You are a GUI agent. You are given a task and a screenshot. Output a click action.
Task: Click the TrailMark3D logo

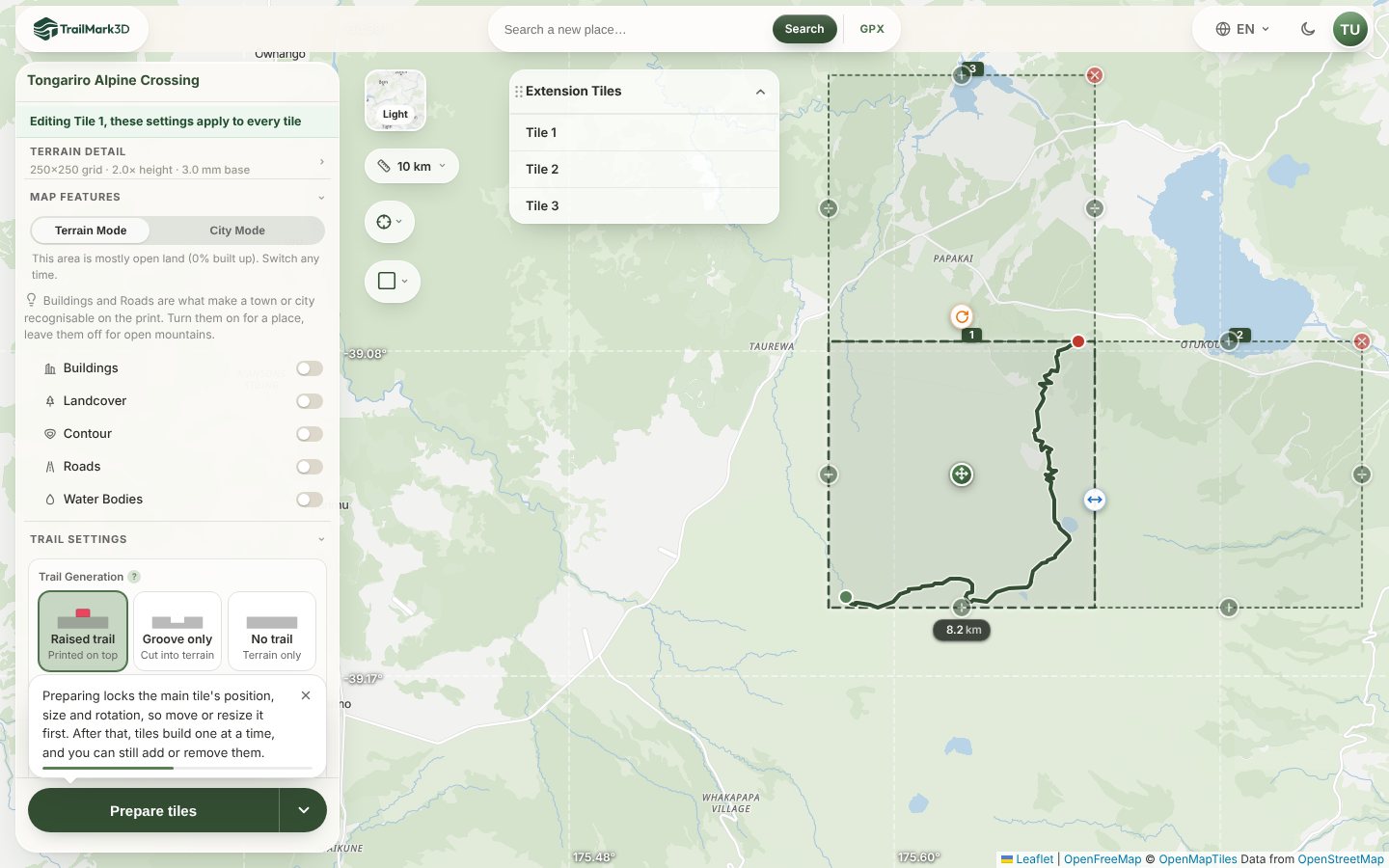82,29
